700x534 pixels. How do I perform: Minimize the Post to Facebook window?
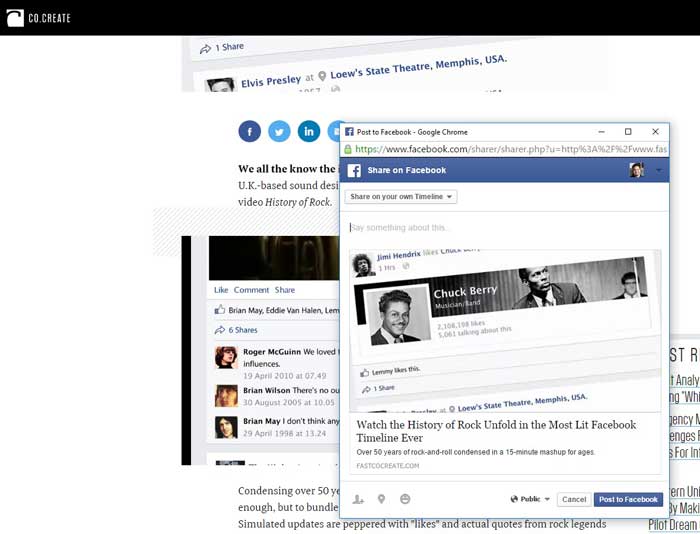click(x=601, y=132)
